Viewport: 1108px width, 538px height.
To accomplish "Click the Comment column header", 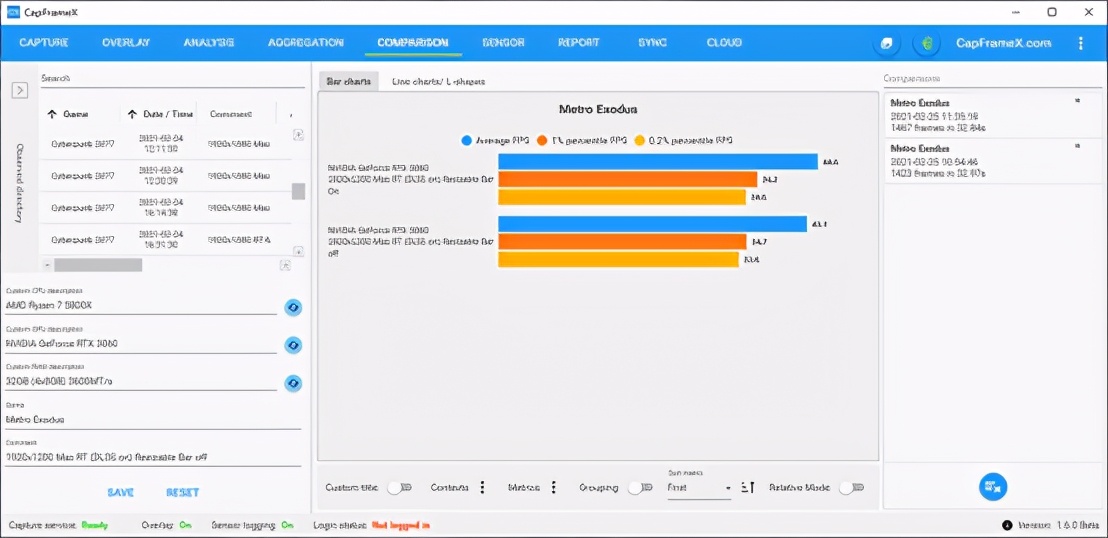I will (231, 115).
